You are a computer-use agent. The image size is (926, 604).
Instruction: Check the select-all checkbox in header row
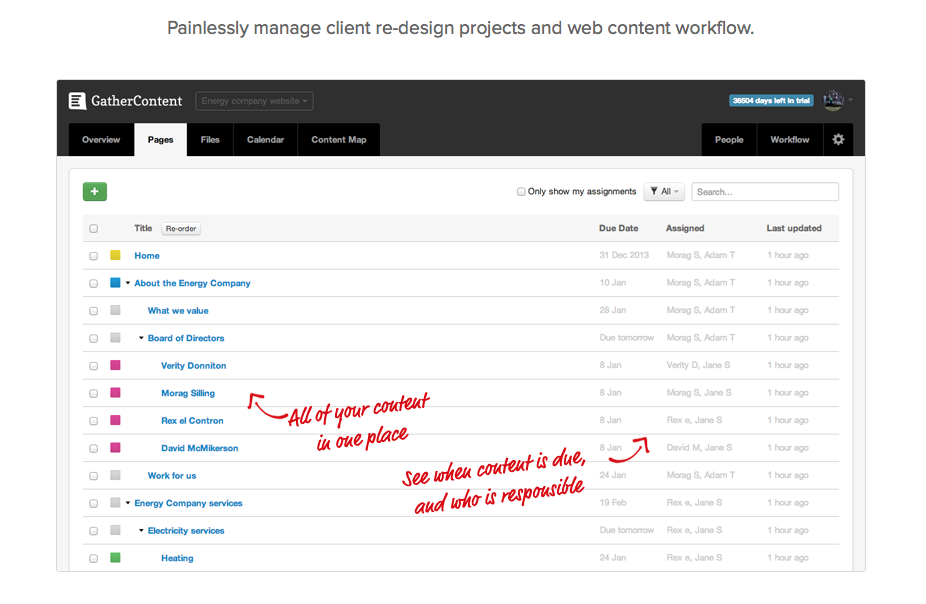click(94, 229)
